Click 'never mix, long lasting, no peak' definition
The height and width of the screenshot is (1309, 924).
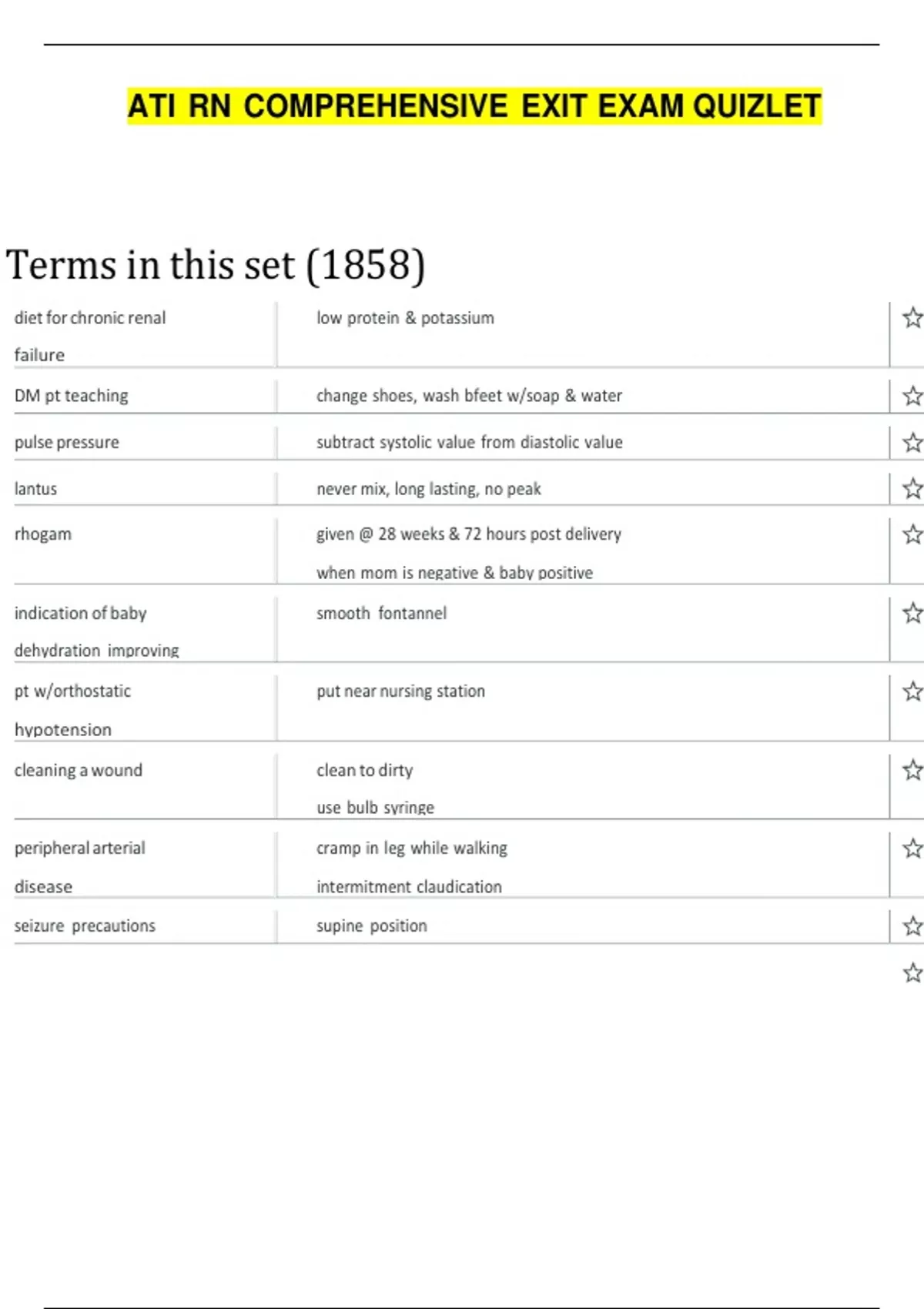click(x=428, y=489)
